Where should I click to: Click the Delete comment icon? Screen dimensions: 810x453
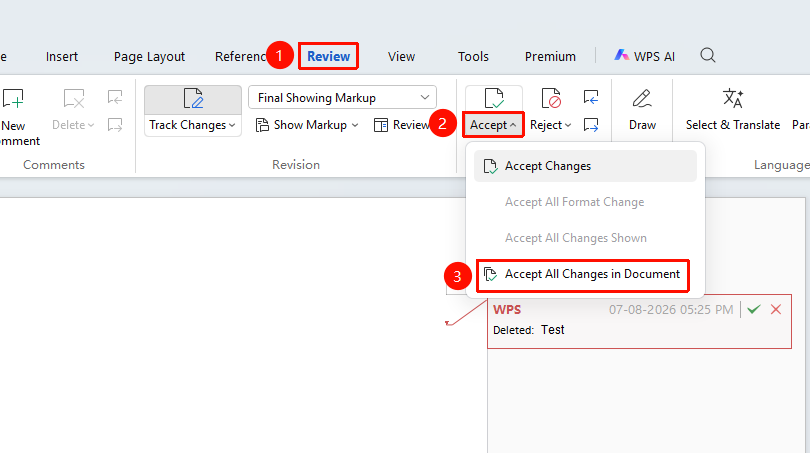tap(73, 98)
